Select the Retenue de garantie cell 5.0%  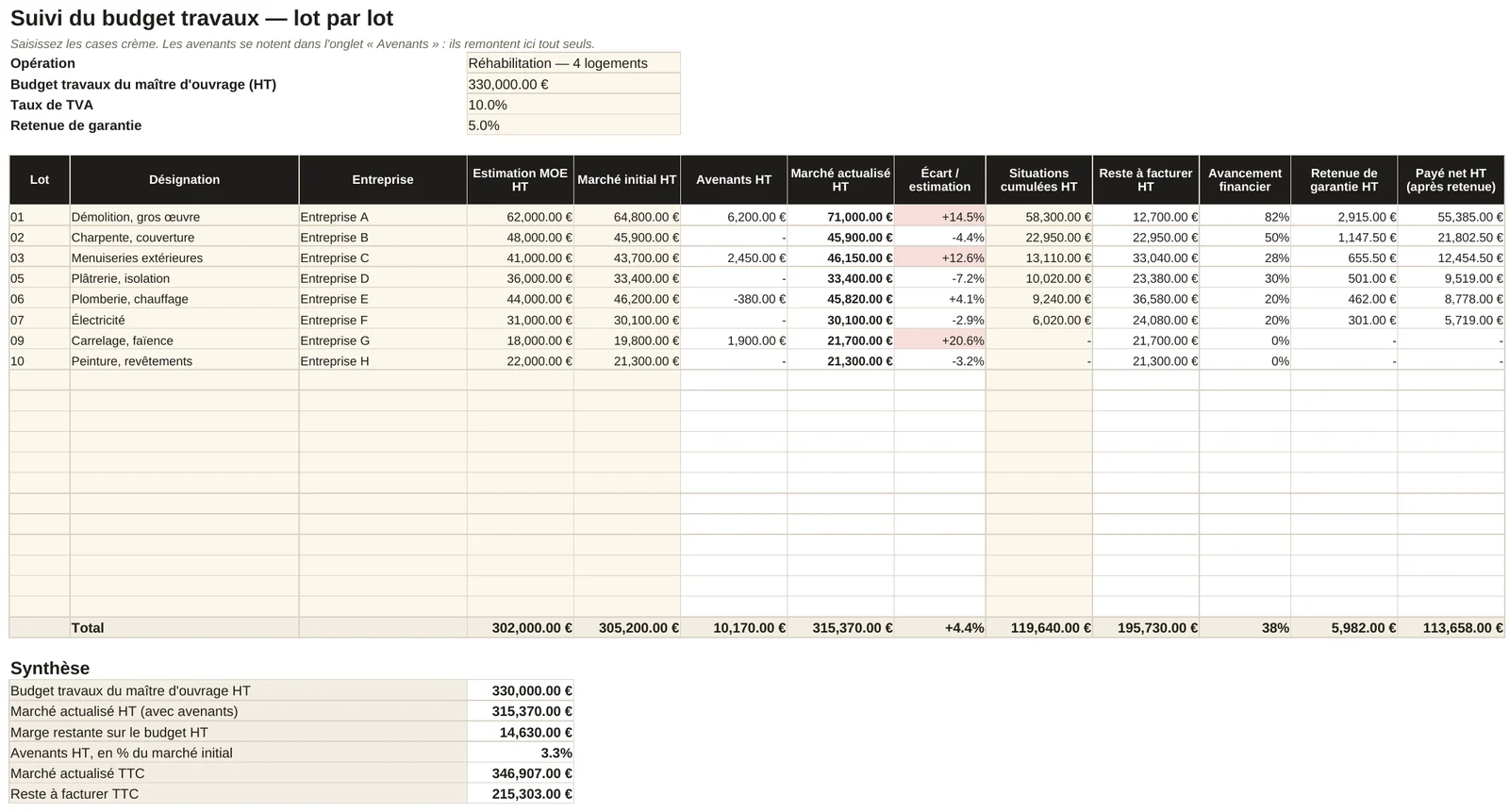pyautogui.click(x=573, y=125)
